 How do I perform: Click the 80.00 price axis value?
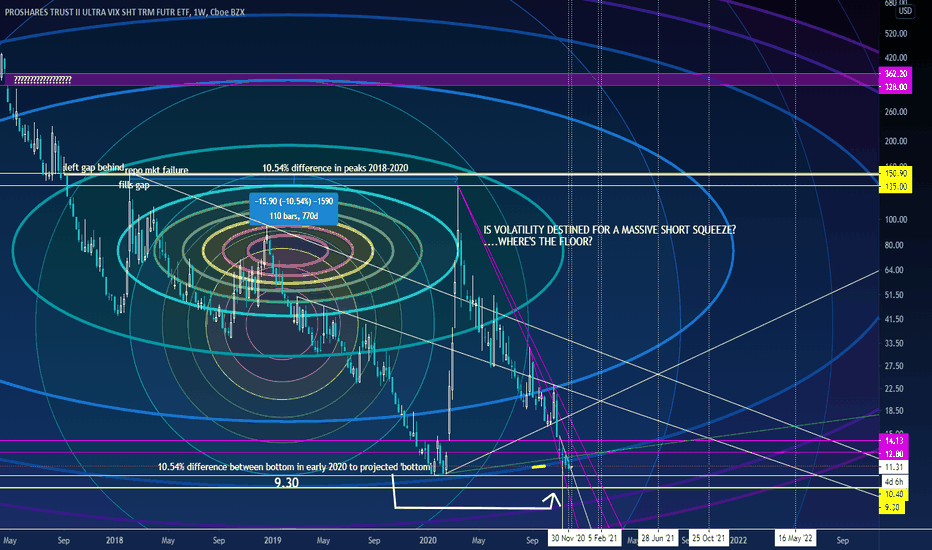click(x=894, y=245)
